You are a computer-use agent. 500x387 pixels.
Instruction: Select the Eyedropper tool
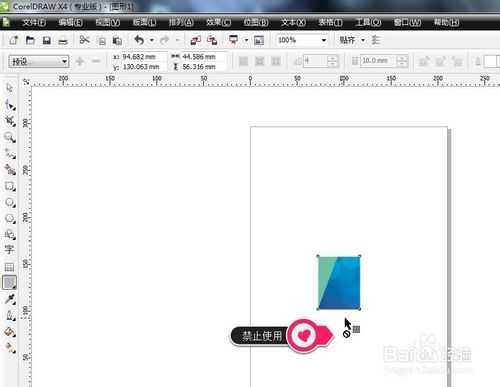(x=10, y=299)
